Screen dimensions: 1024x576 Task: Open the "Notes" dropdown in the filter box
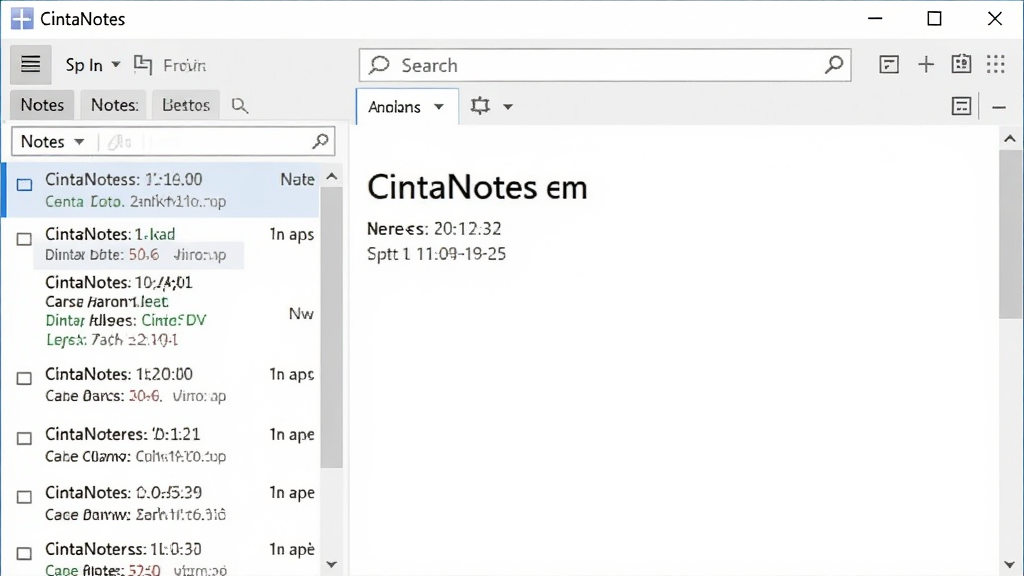point(52,142)
